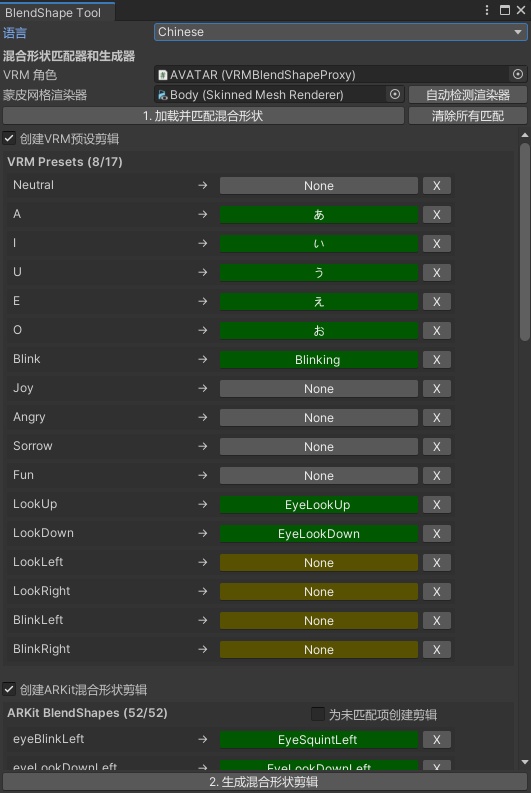
Task: Open the LookLeft yellow None selector
Action: [319, 562]
